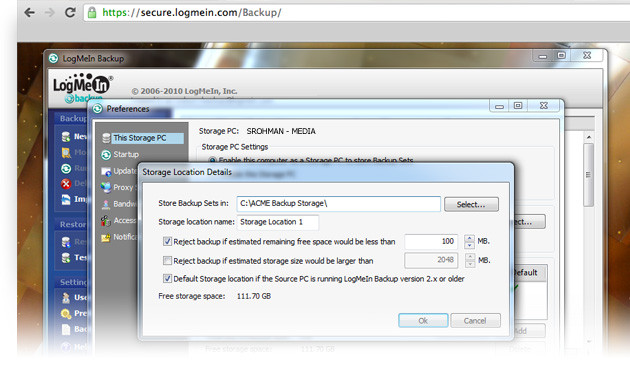This screenshot has width=630, height=388.
Task: Click the Notifications envelope icon
Action: [106, 237]
